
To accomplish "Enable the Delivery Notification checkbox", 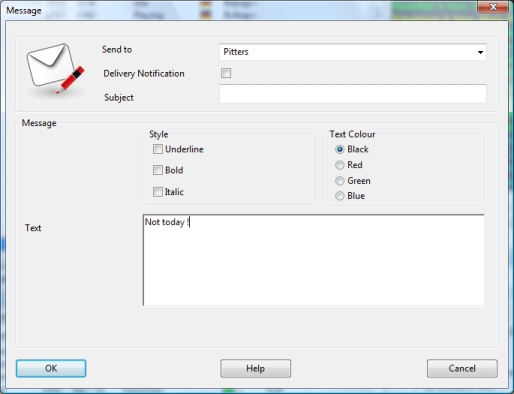I will click(226, 73).
